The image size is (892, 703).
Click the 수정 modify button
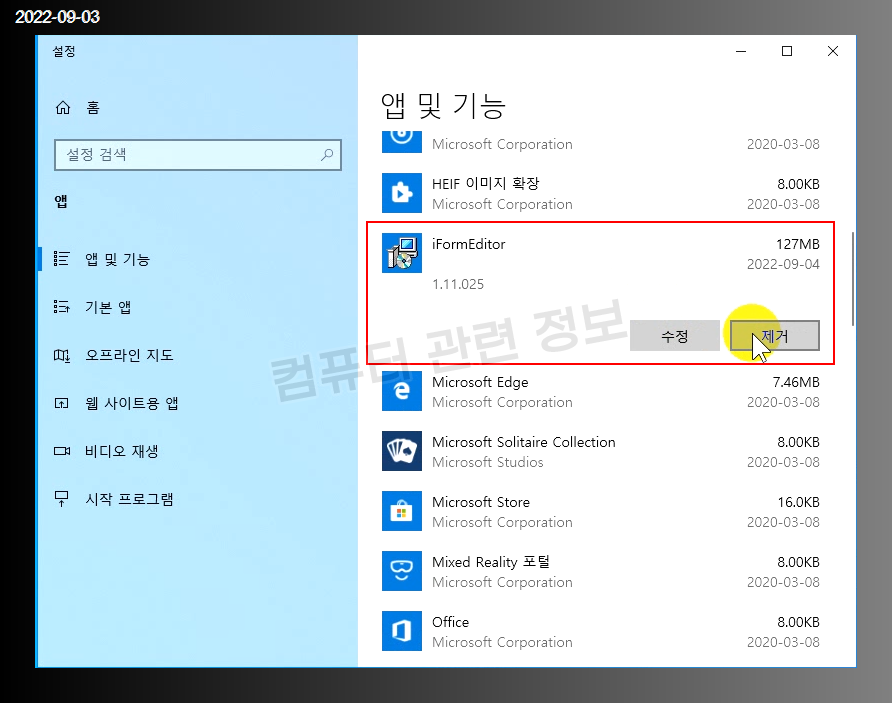tap(675, 336)
